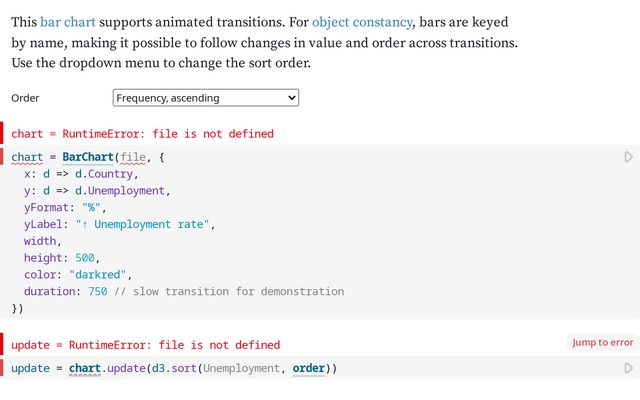Click the yFormat "%" string in code
The width and height of the screenshot is (640, 400).
(93, 207)
